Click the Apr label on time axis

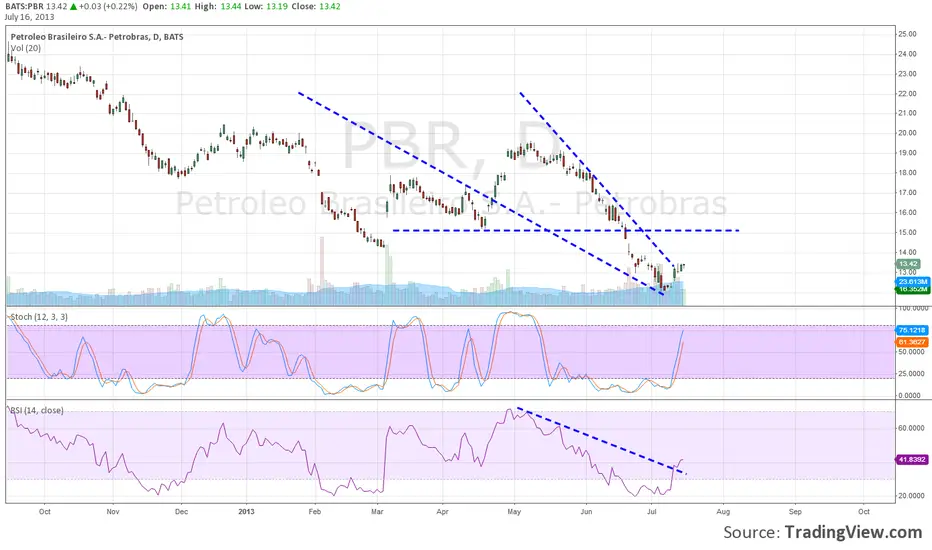442,511
